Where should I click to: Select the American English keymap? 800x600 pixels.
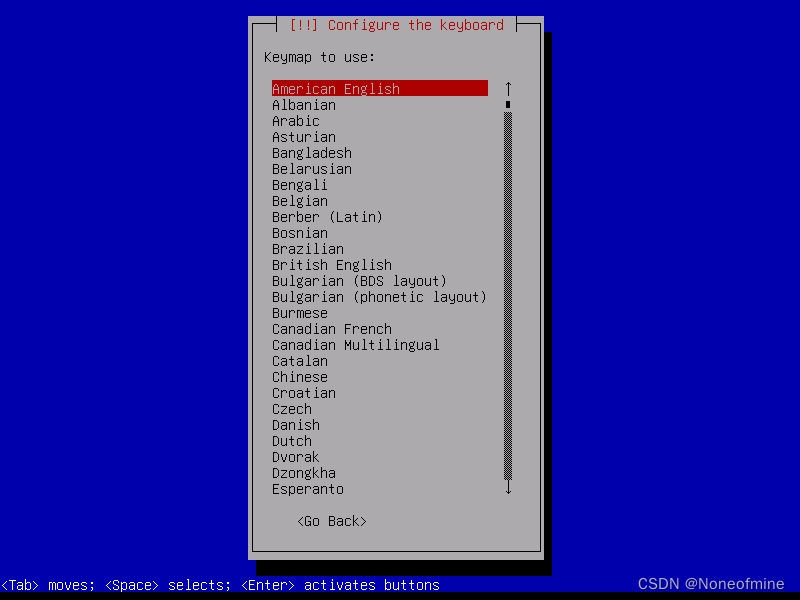coord(380,88)
